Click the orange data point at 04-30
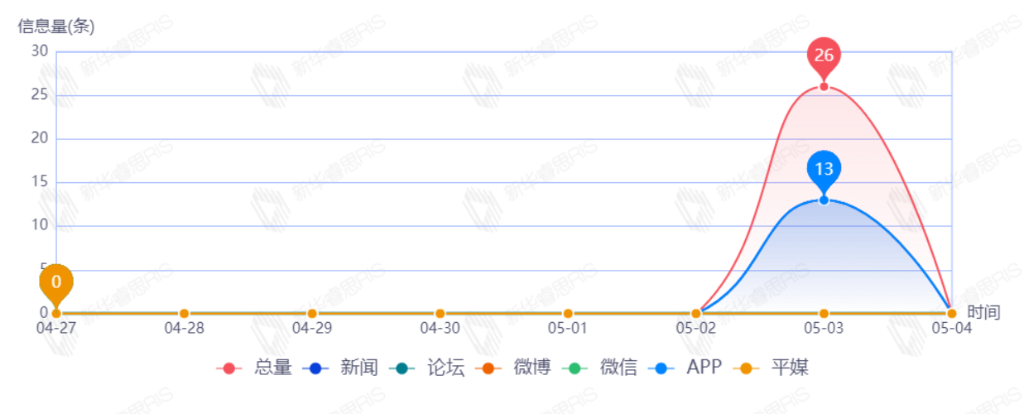This screenshot has width=1024, height=414. (x=440, y=314)
